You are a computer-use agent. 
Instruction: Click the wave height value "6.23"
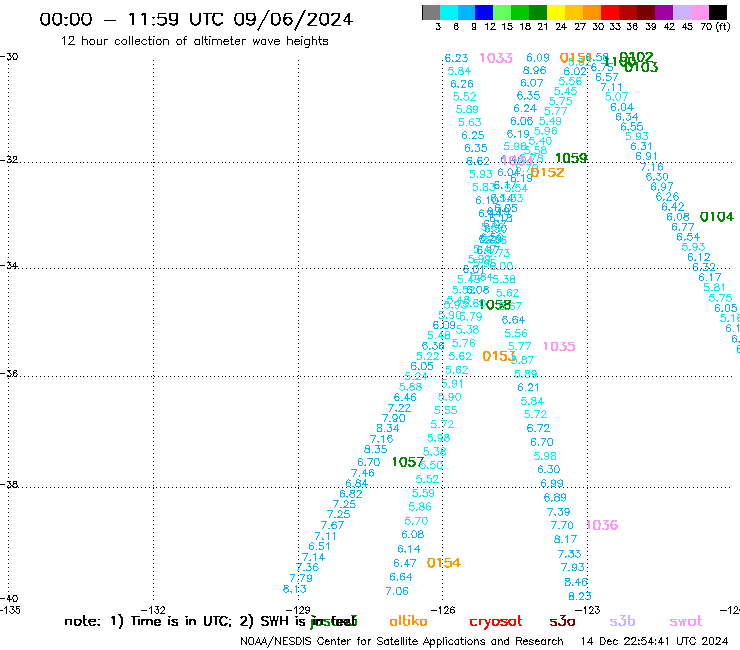(x=456, y=58)
